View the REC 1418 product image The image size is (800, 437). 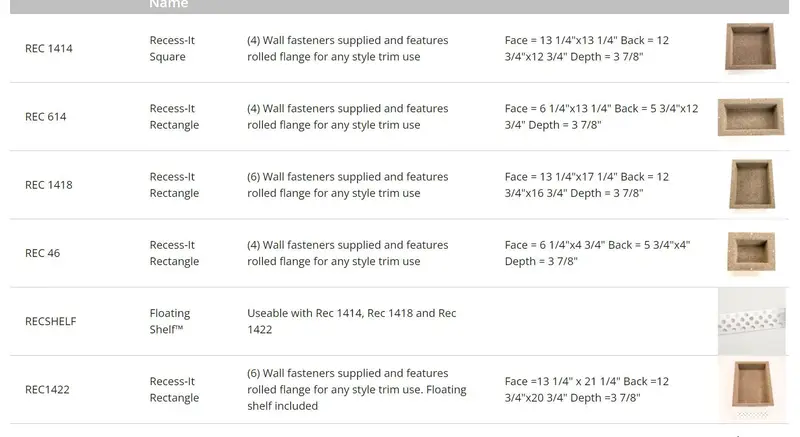752,185
